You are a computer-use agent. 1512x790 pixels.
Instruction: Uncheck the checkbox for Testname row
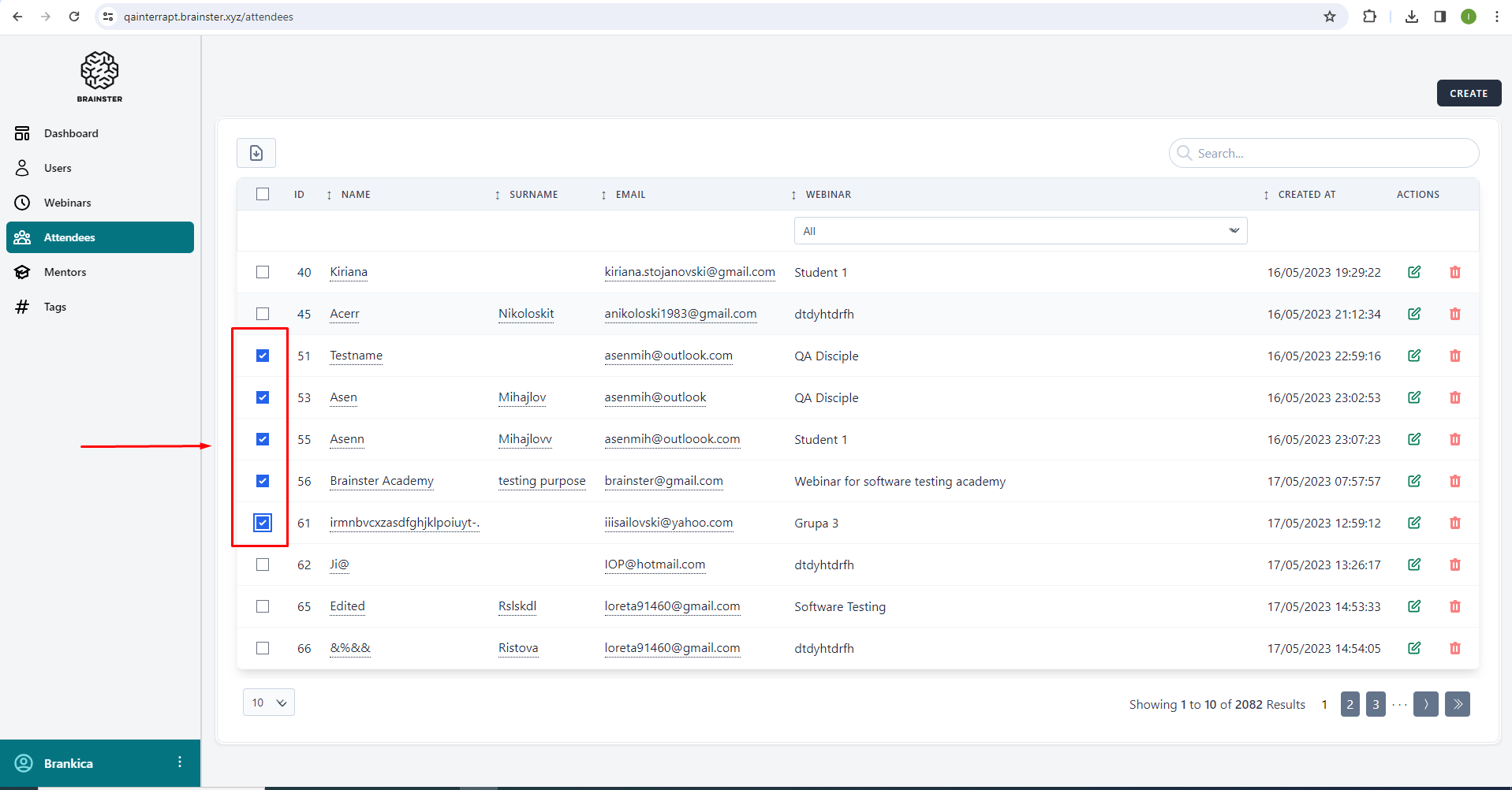coord(263,356)
